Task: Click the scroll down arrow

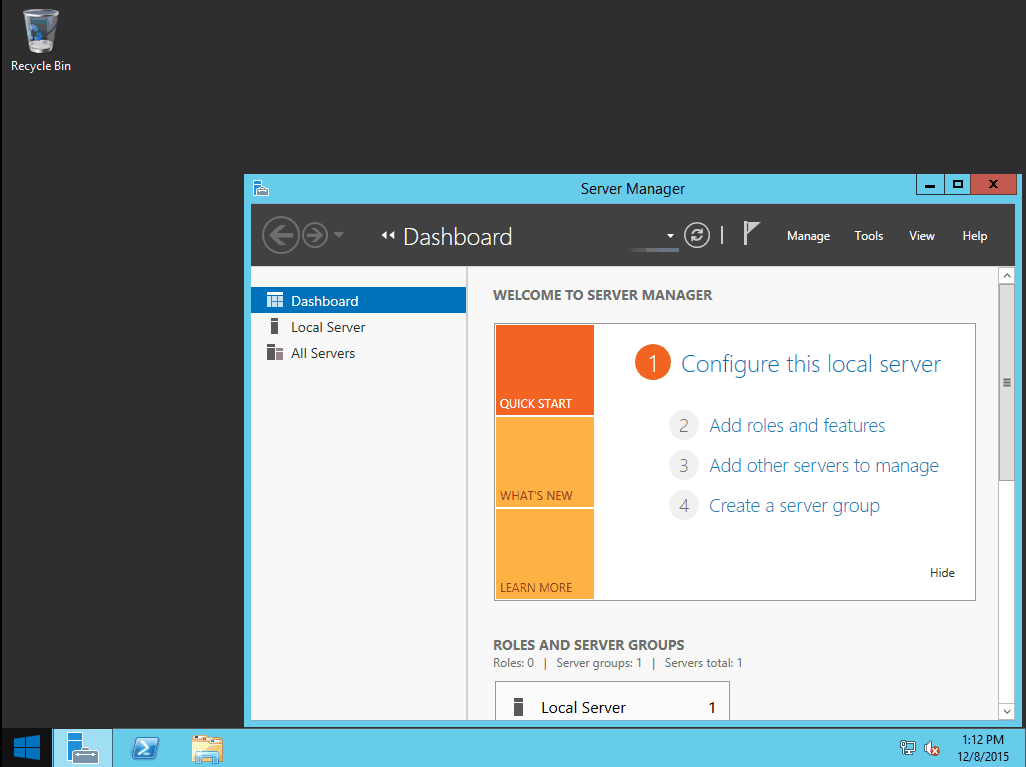Action: tap(1007, 711)
